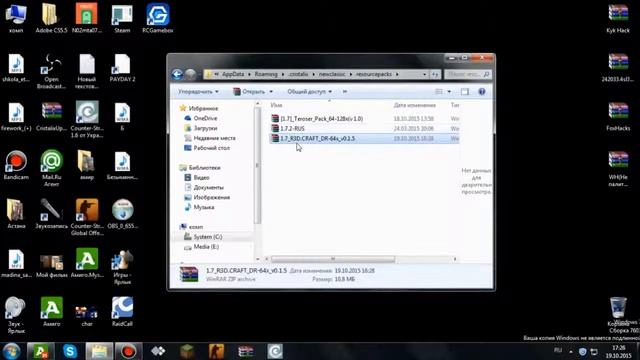Show hidden tray icons arrow

[571, 351]
